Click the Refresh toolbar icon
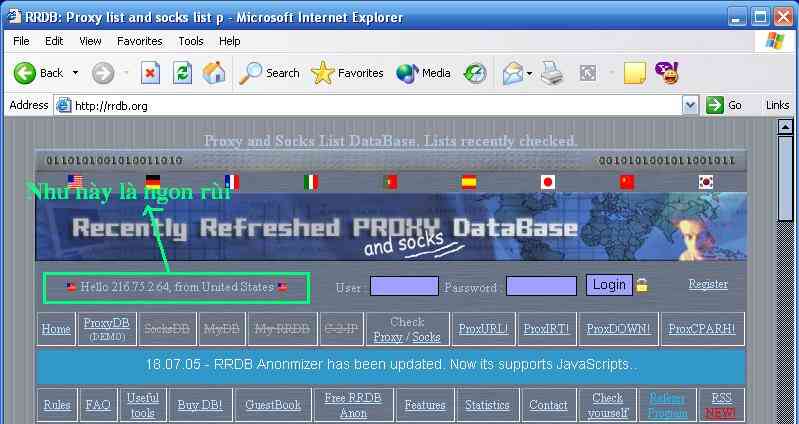This screenshot has width=799, height=424. [x=182, y=73]
